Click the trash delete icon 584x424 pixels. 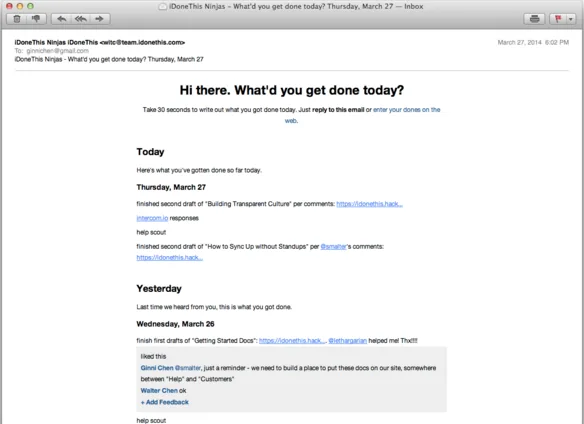17,19
